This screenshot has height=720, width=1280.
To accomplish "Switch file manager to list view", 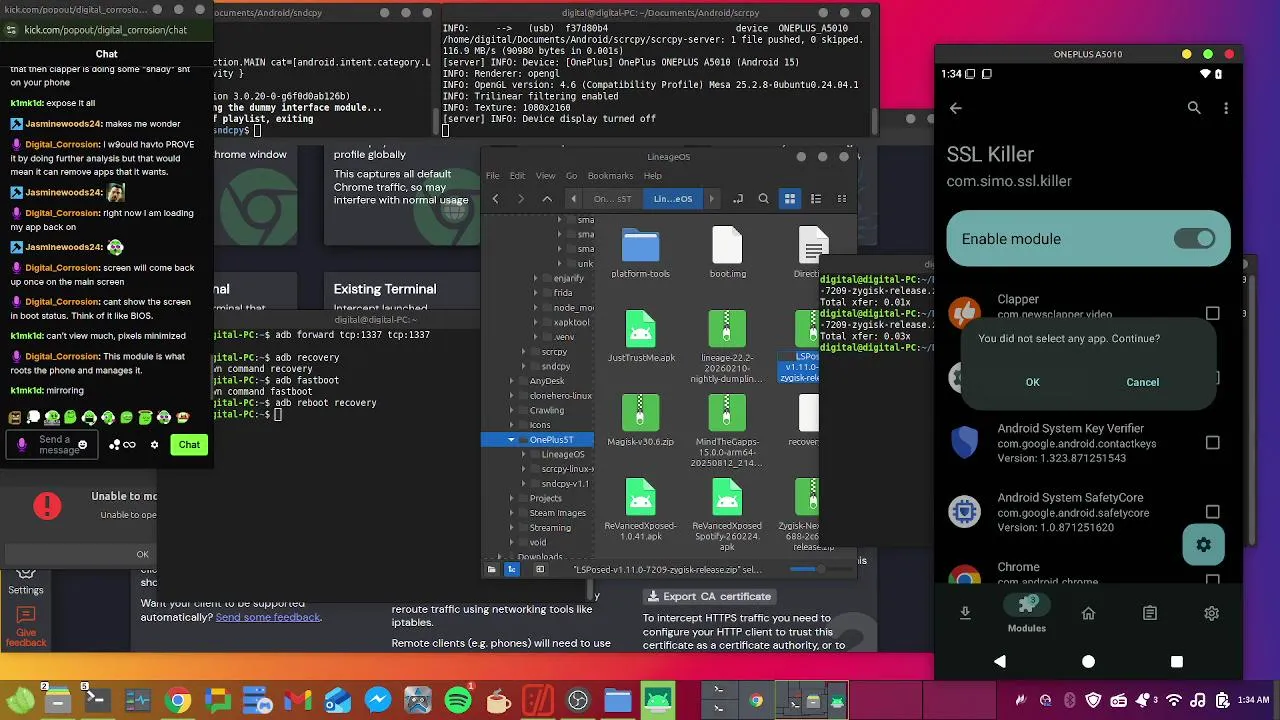I will click(x=816, y=199).
